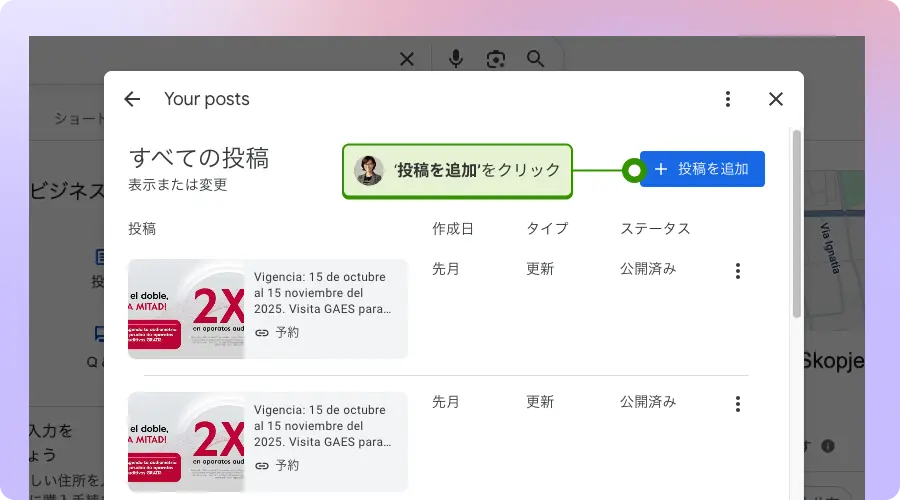Viewport: 900px width, 500px height.
Task: Click the first post's Vigencia description text
Action: point(323,293)
